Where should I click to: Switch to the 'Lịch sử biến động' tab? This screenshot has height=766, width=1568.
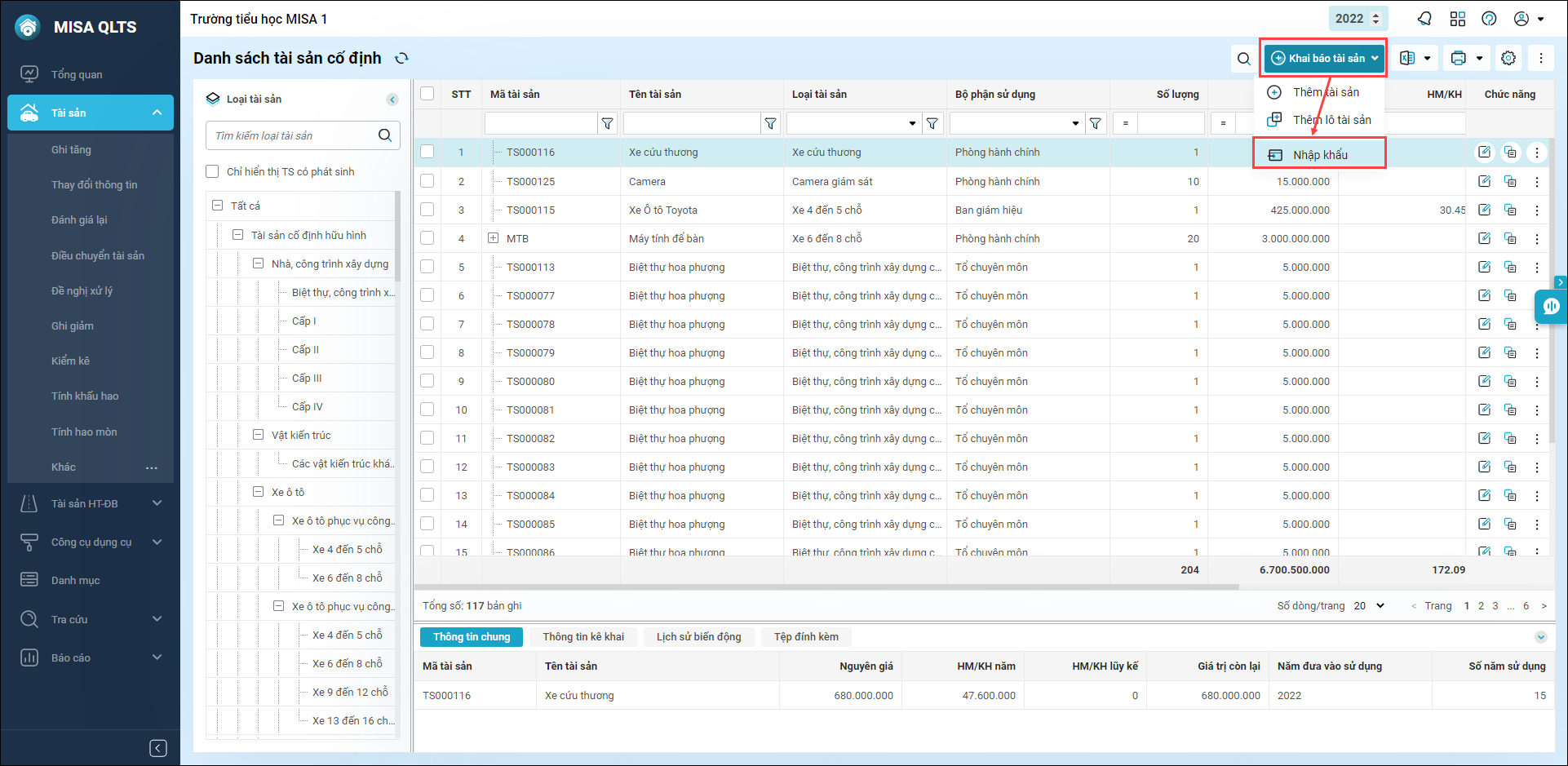coord(698,636)
